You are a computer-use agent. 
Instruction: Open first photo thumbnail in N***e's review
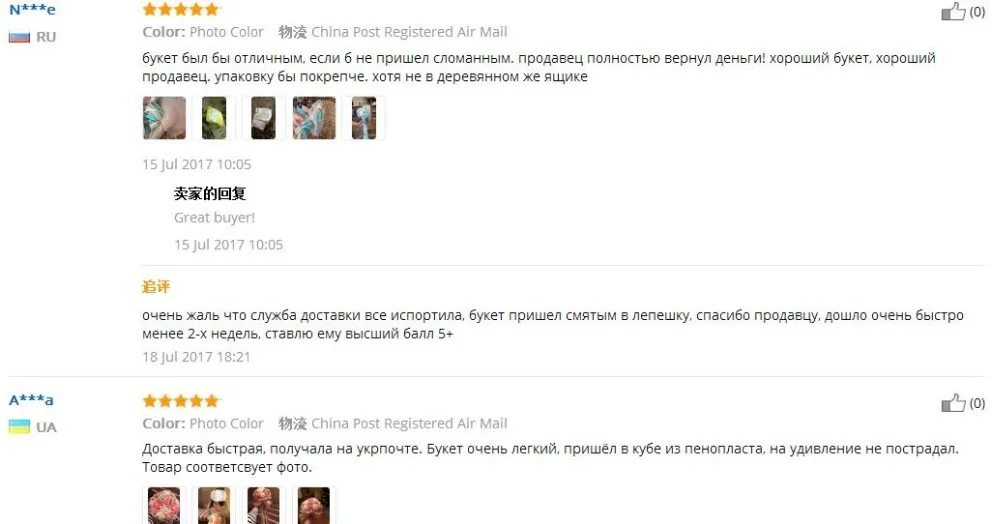point(165,118)
